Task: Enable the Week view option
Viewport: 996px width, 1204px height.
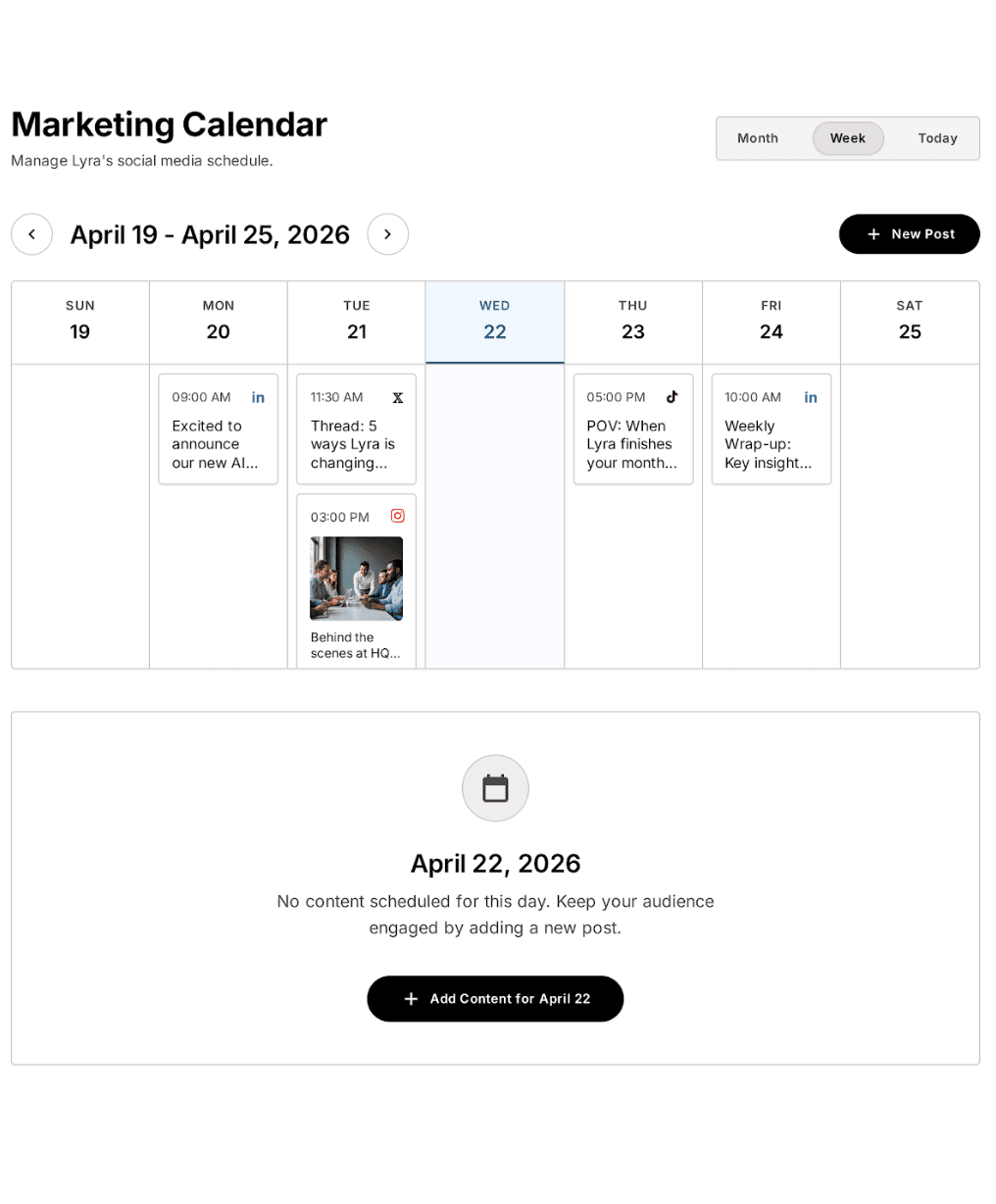Action: [847, 138]
